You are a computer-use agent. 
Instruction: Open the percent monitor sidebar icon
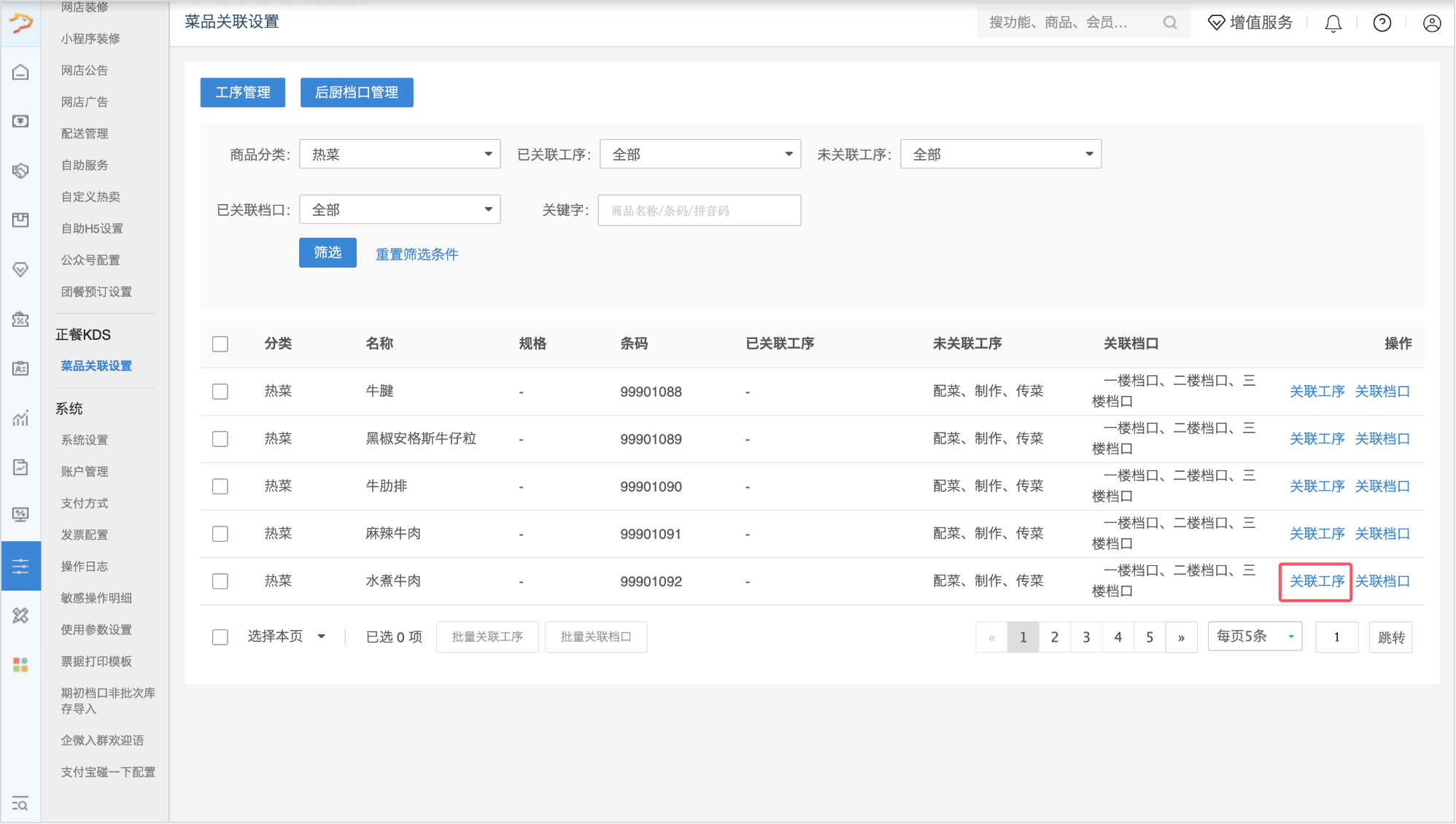click(x=20, y=515)
